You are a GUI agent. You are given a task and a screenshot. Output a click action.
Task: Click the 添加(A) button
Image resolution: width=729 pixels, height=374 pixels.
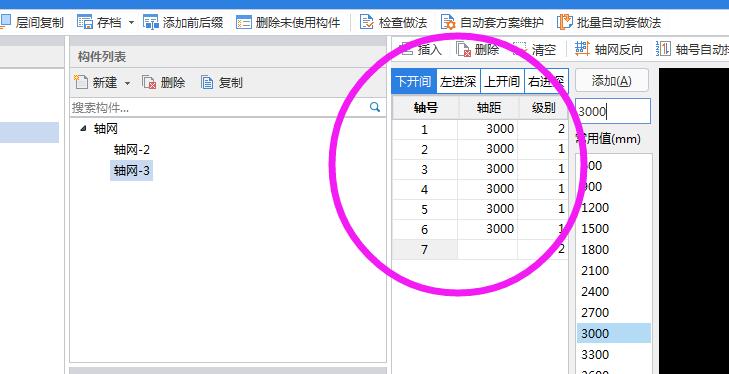click(x=611, y=81)
